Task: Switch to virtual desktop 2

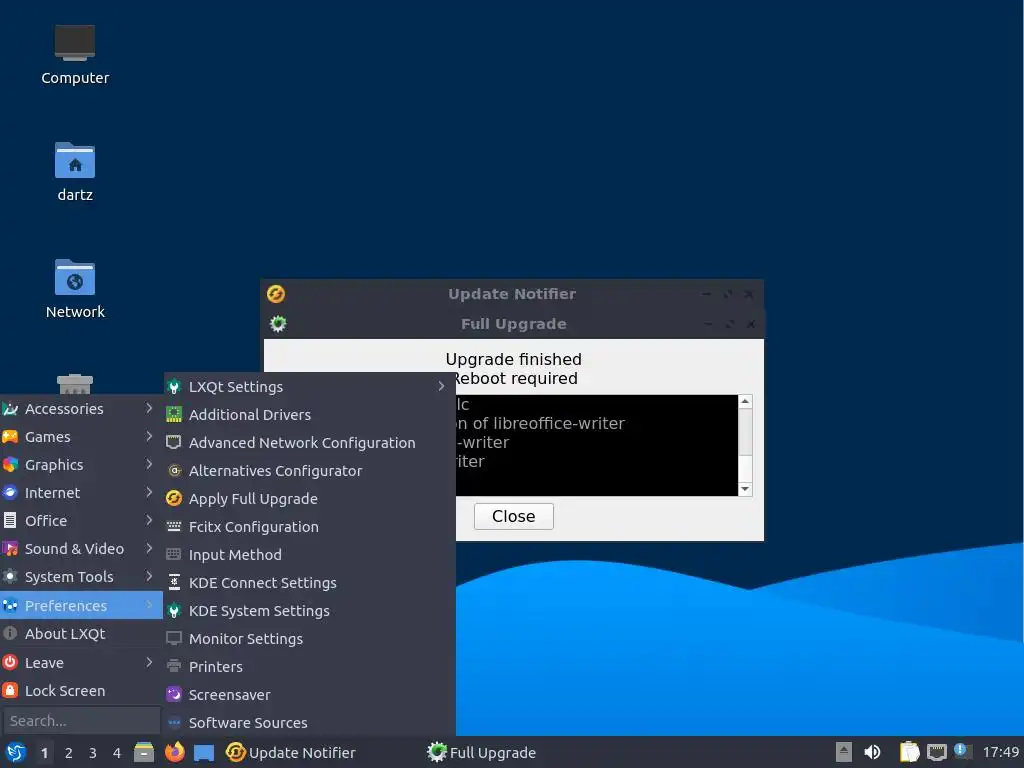Action: coord(69,753)
